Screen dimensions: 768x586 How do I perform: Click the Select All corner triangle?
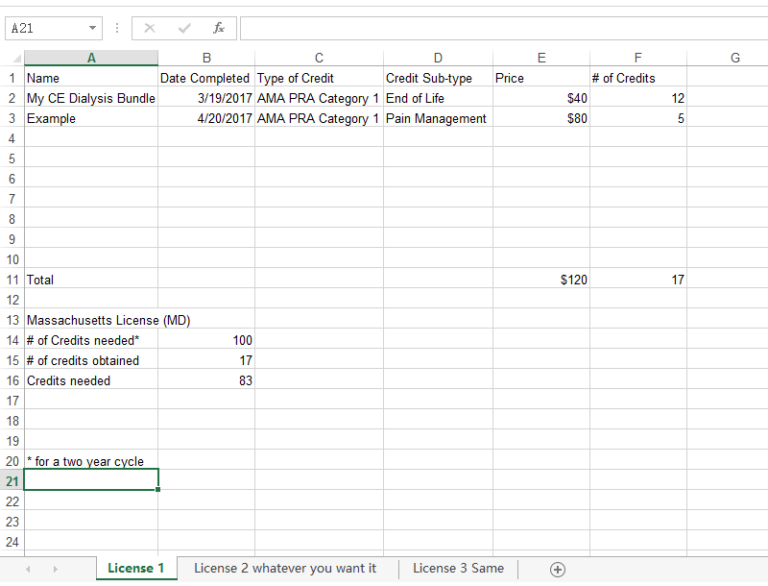click(15, 58)
